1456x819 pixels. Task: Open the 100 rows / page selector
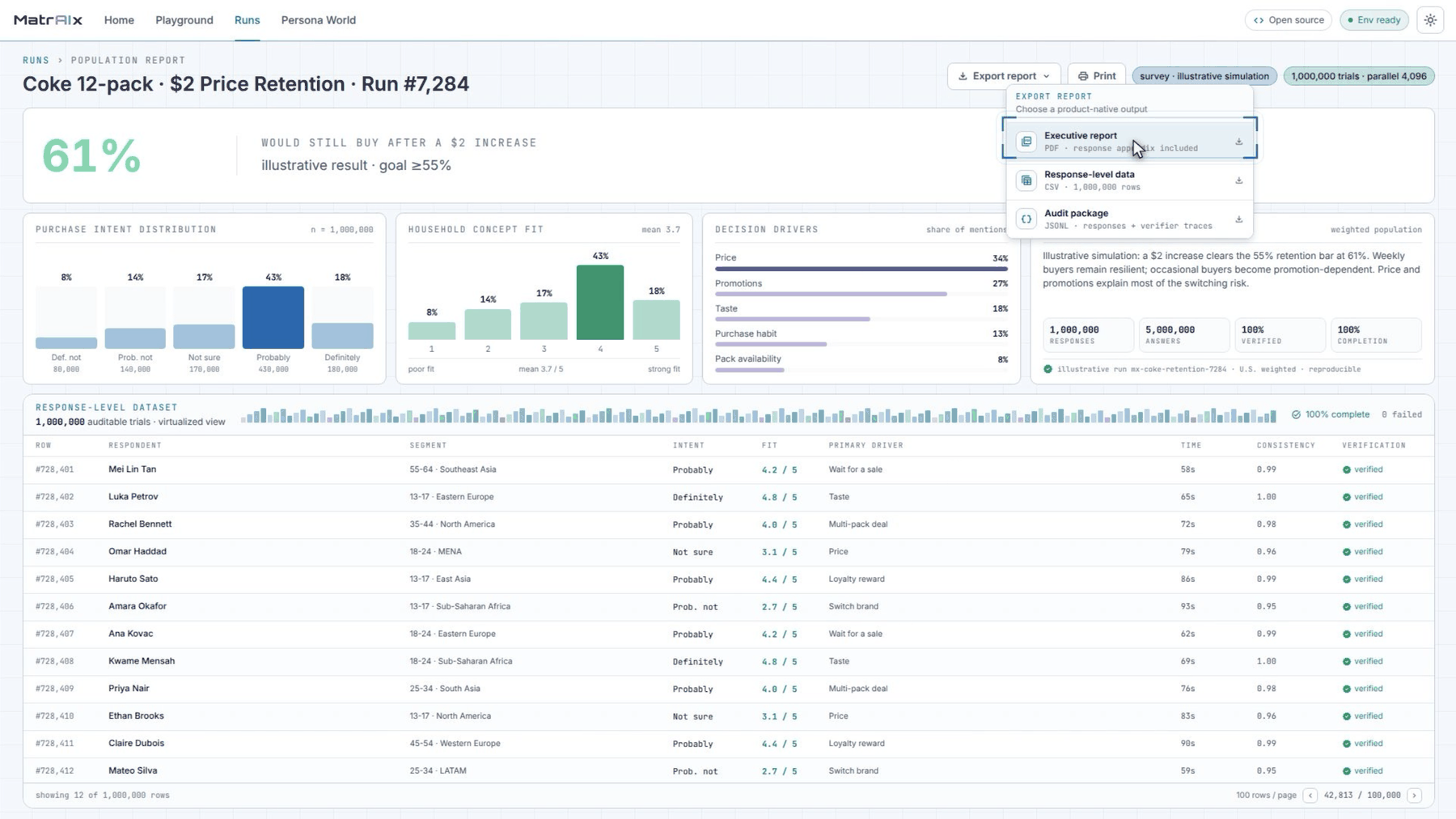[1266, 796]
